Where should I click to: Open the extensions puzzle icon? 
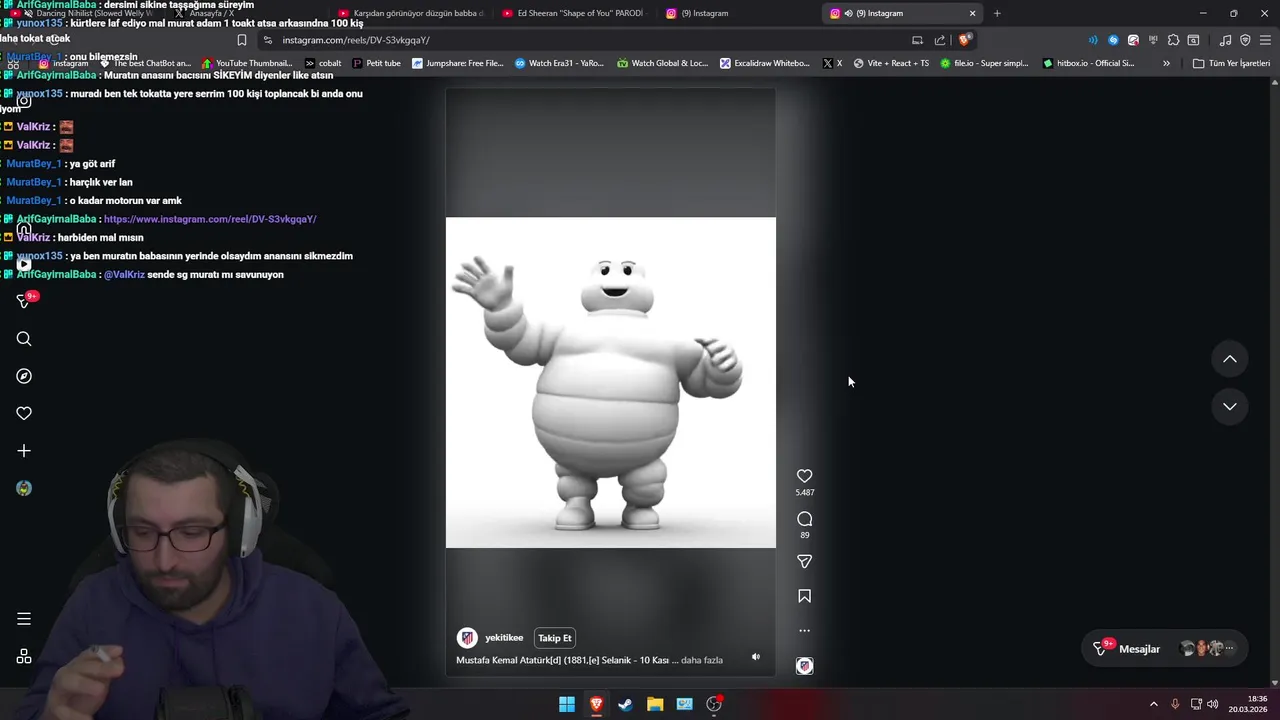click(1173, 40)
